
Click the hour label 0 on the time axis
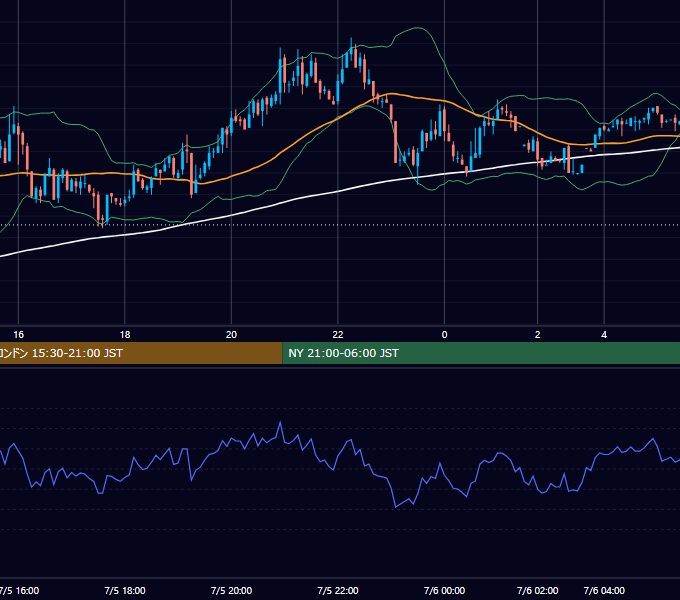click(x=444, y=335)
